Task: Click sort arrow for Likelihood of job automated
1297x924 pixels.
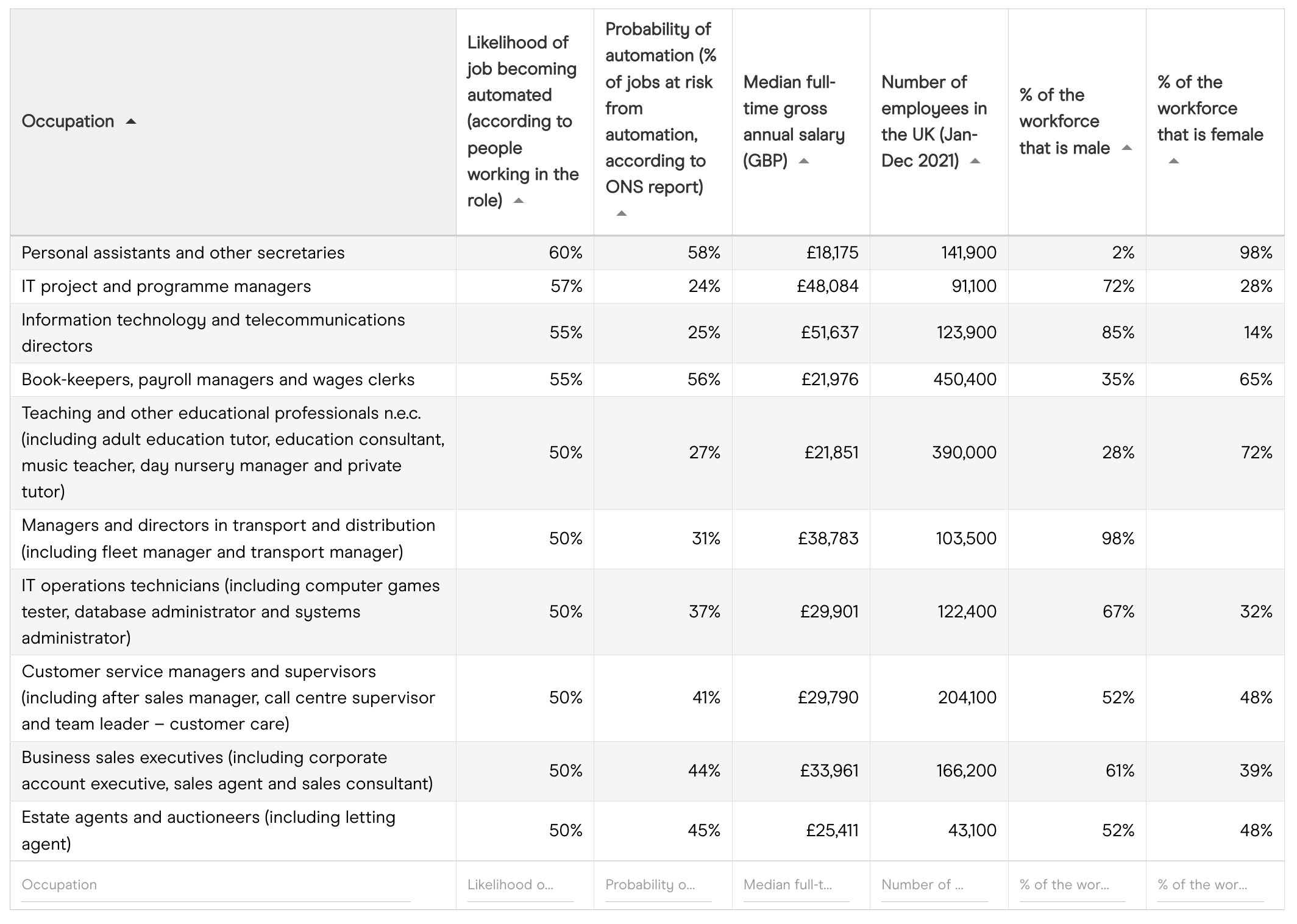Action: 519,201
